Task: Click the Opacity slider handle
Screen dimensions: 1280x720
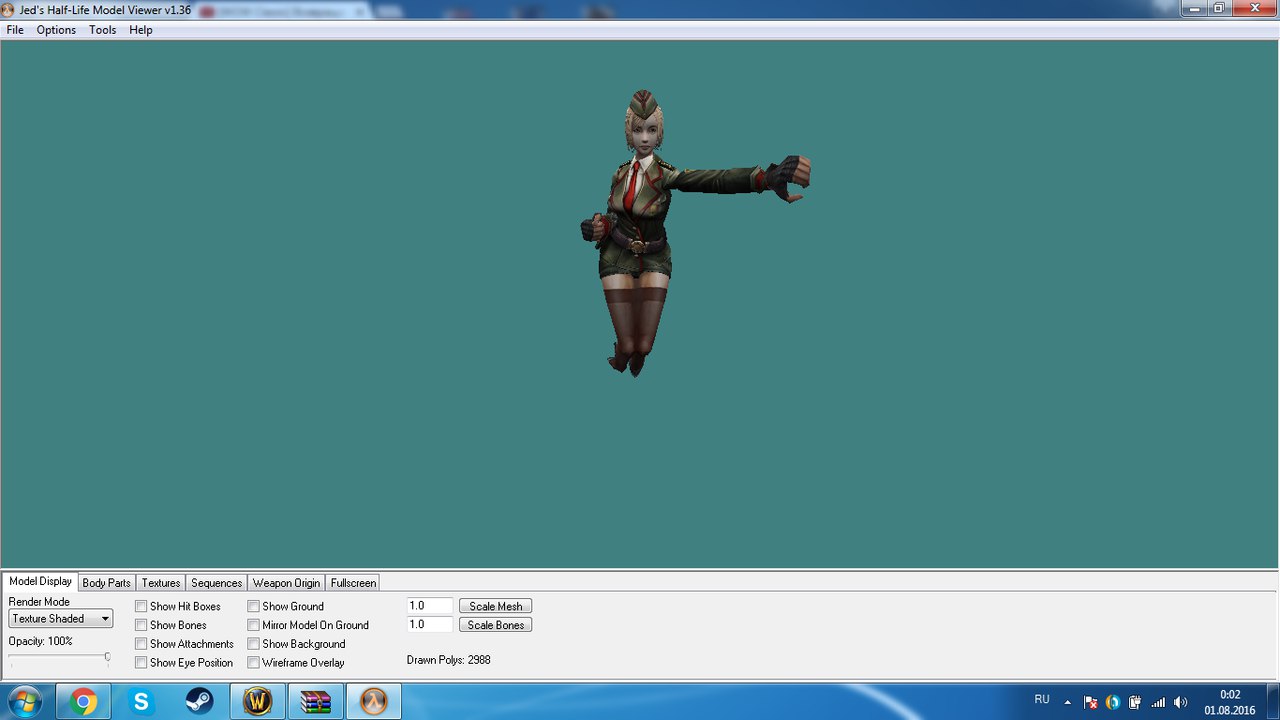Action: pos(107,657)
